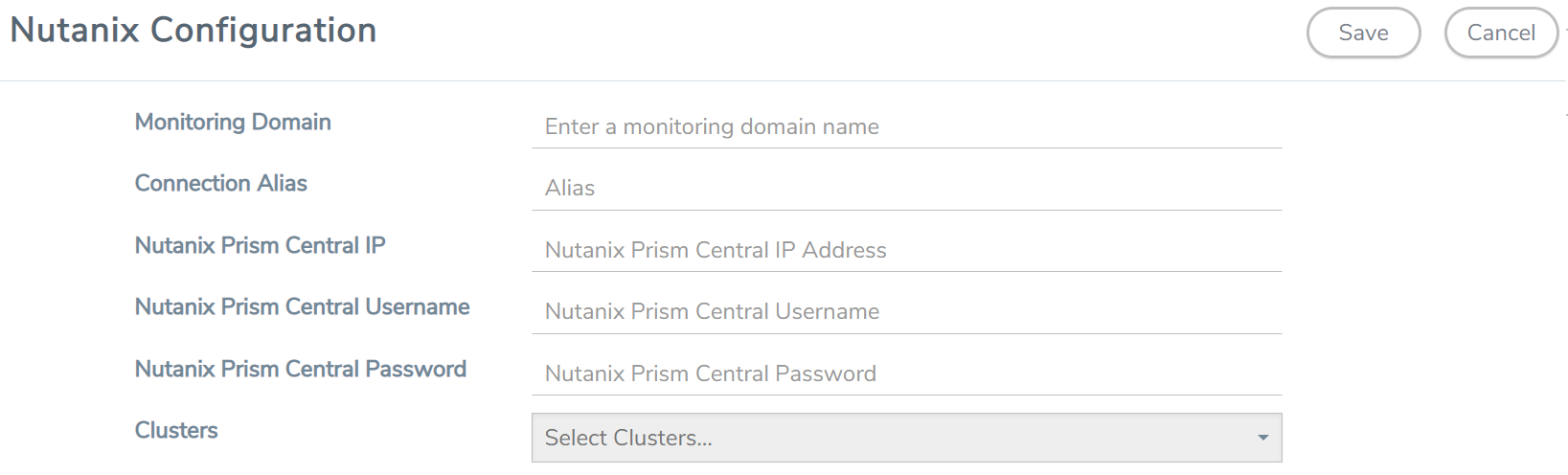Click the Clusters field label

click(x=176, y=430)
